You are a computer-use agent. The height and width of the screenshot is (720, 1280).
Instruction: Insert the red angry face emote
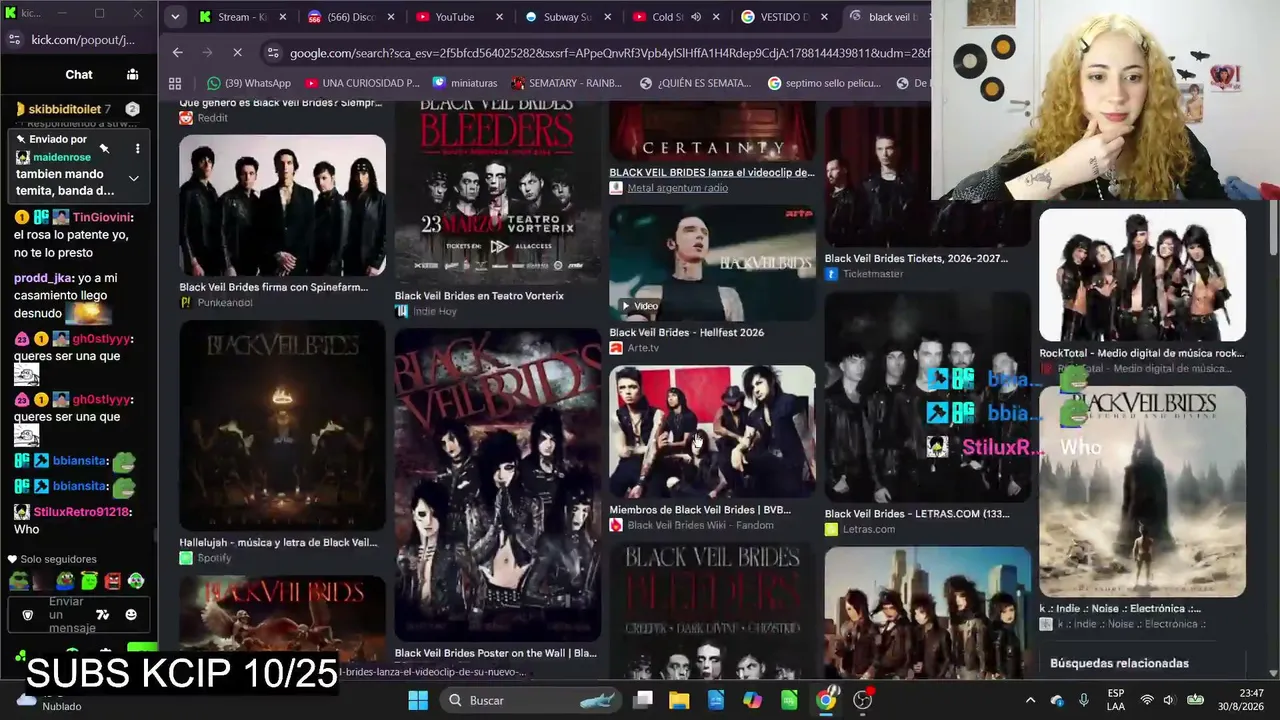coord(113,581)
